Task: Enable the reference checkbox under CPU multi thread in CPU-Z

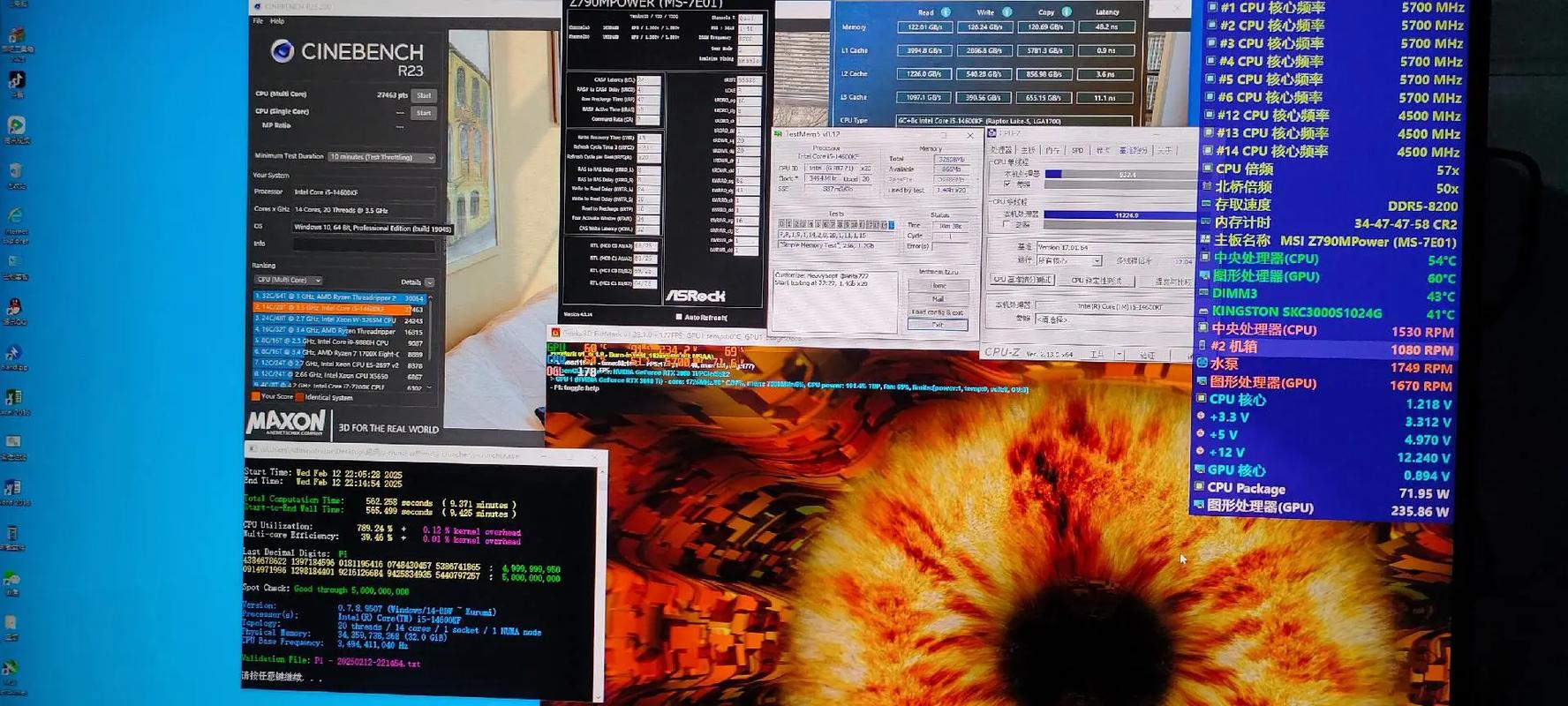Action: [x=1007, y=225]
